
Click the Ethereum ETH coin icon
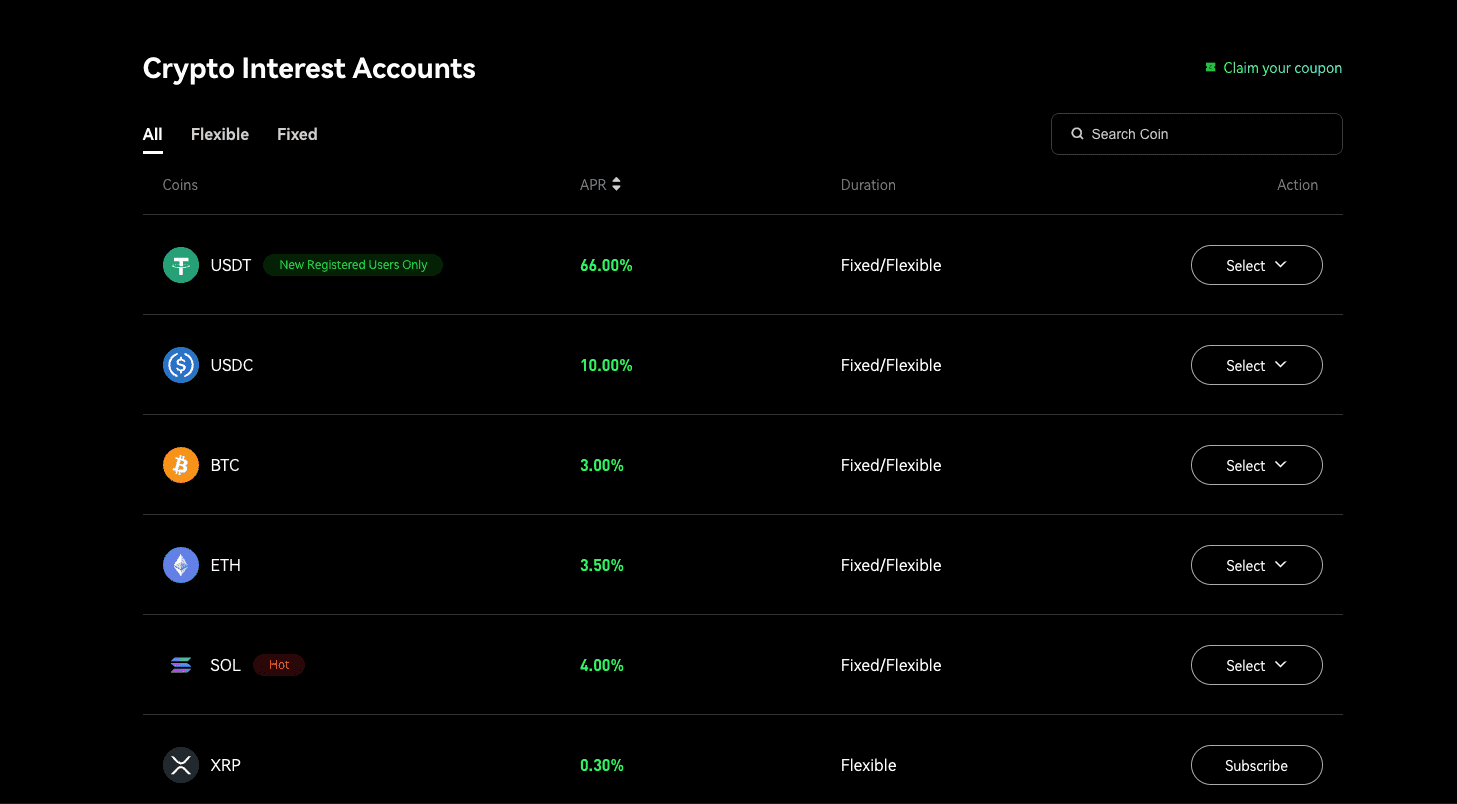pyautogui.click(x=181, y=564)
